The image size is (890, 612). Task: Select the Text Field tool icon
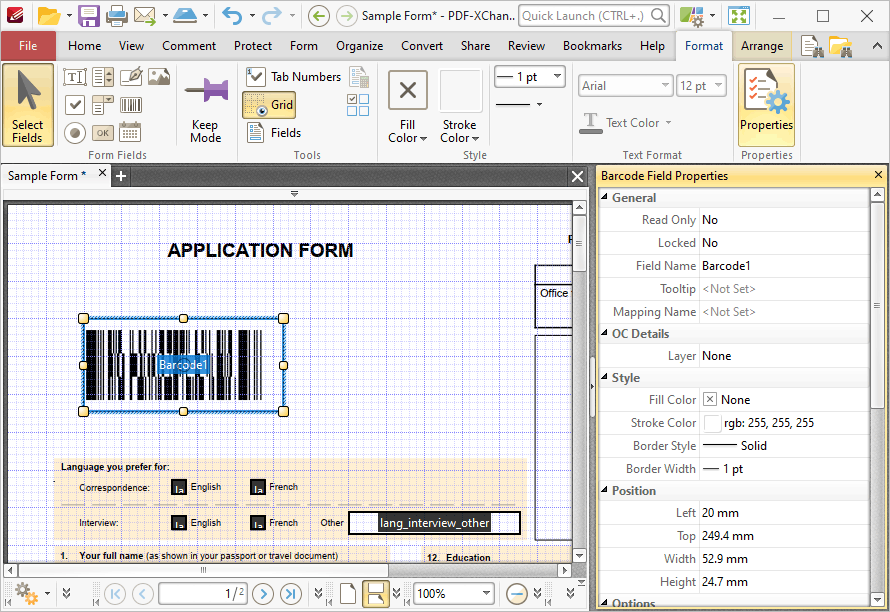[74, 77]
